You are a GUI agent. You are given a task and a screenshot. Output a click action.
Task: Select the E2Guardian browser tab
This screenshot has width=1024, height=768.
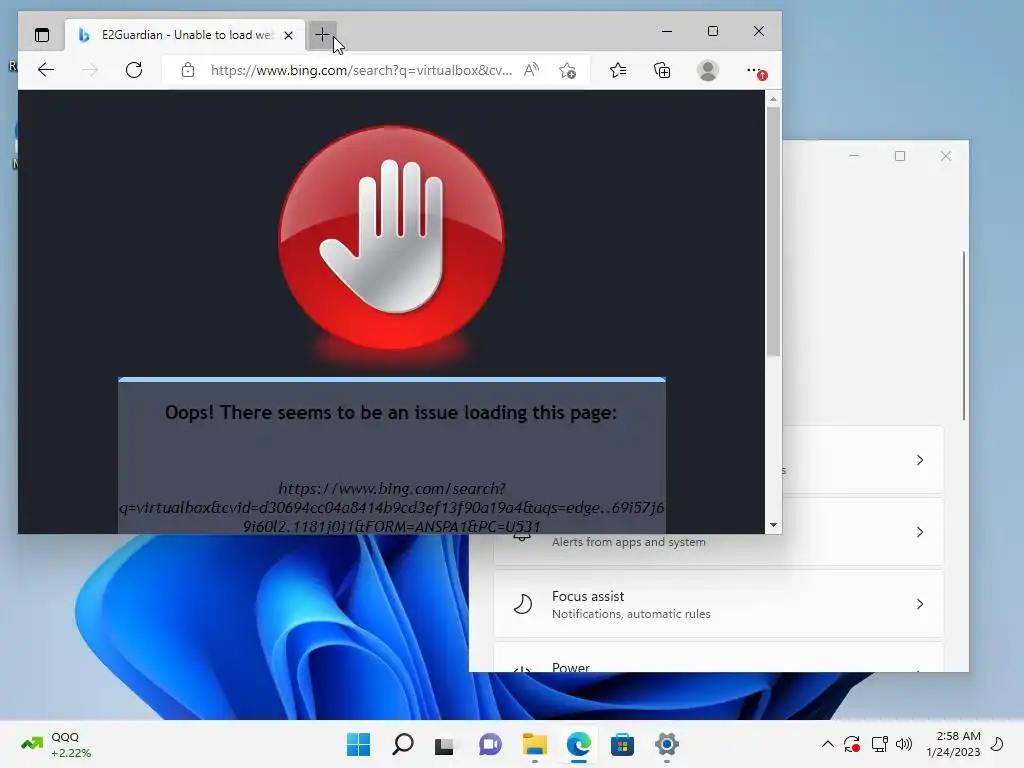coord(185,35)
